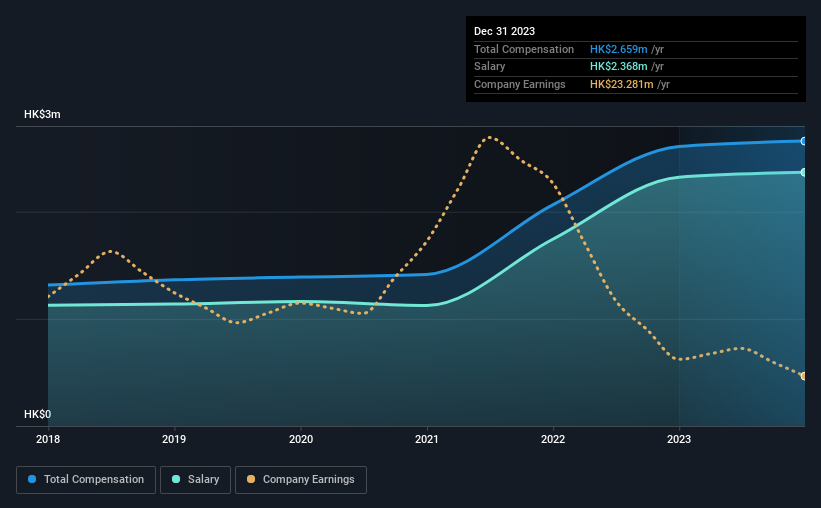Click the orange Company Earnings end-point marker

tap(804, 376)
